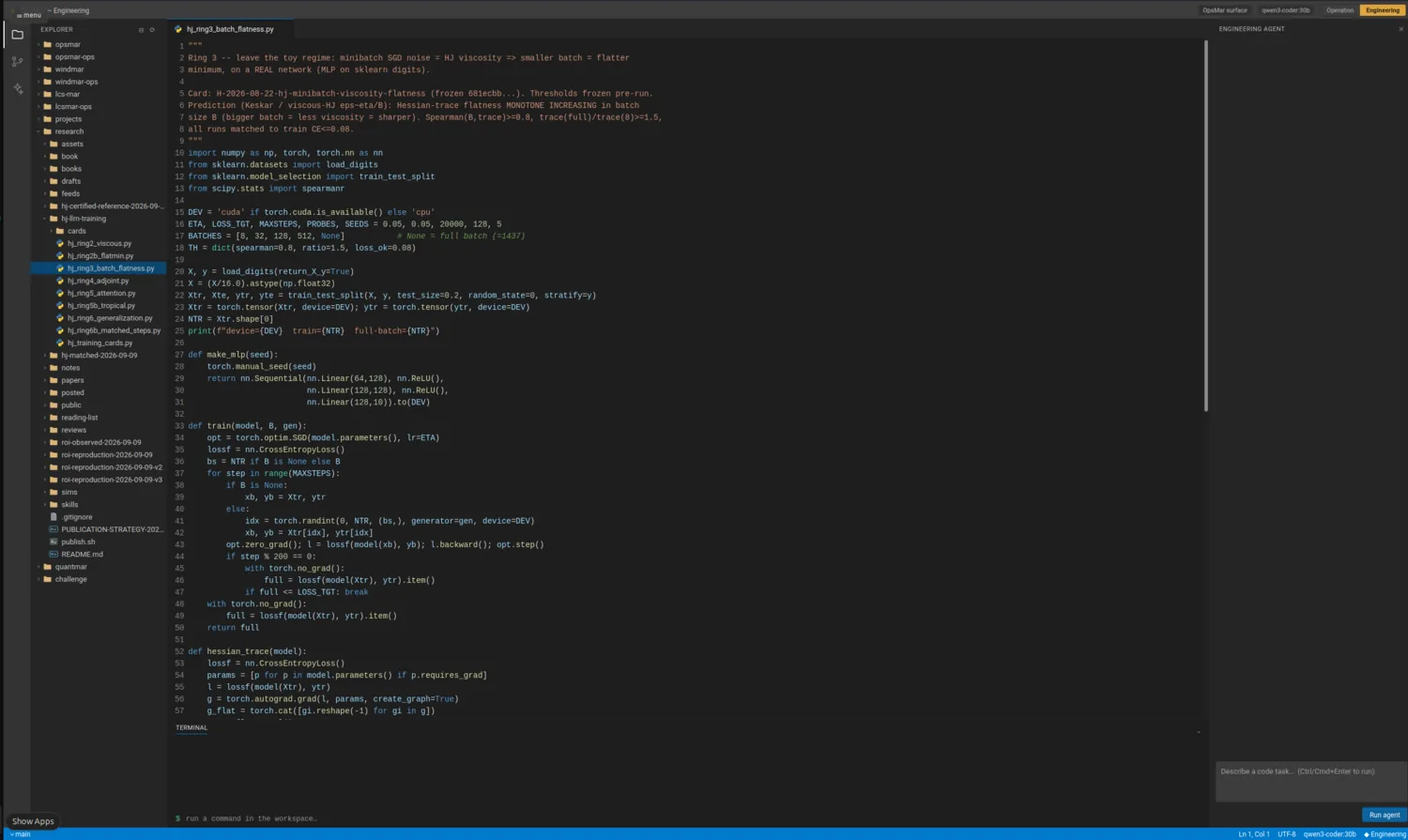Select the TERMINAL panel tab
This screenshot has width=1408, height=840.
(x=191, y=727)
